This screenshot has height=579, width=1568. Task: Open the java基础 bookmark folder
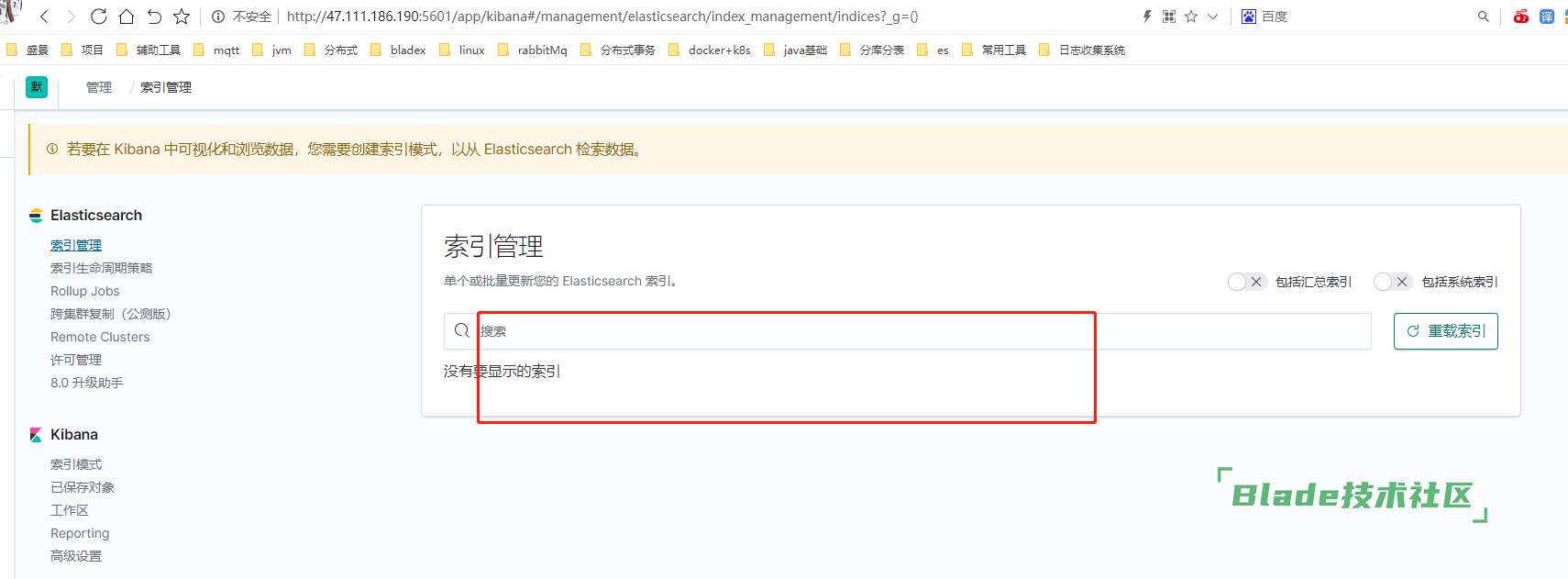pos(795,50)
